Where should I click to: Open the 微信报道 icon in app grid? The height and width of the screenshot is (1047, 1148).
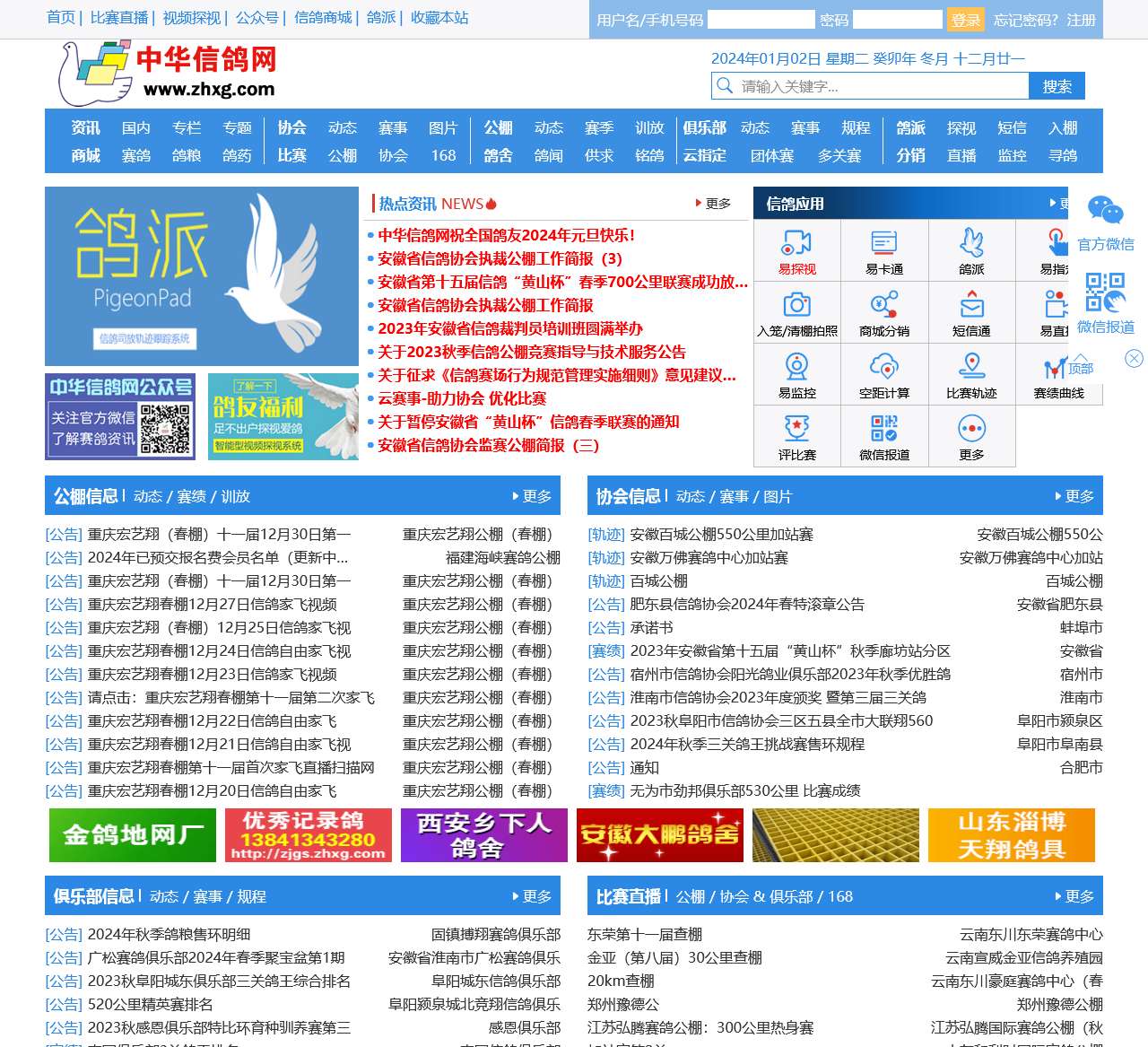(x=884, y=436)
